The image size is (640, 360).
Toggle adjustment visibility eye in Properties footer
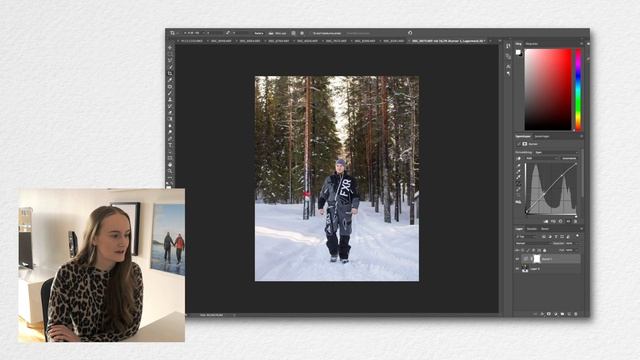[568, 222]
